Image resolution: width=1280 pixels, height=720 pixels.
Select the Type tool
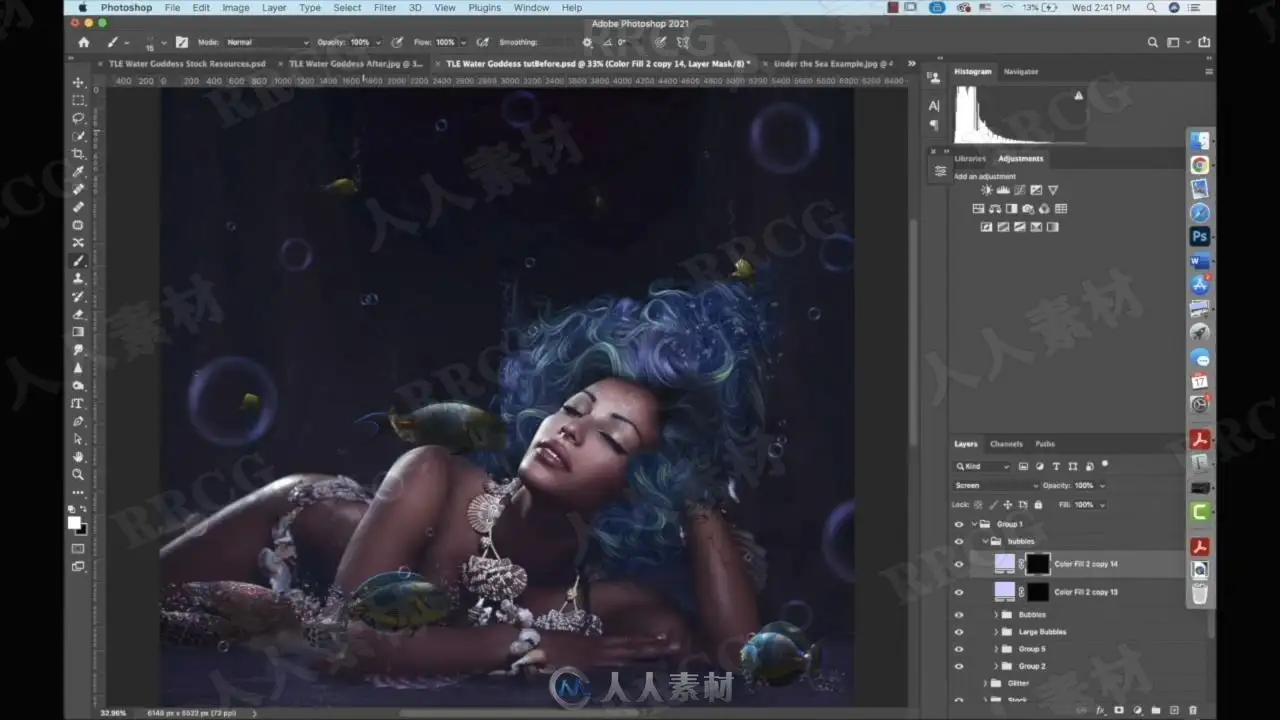coord(78,403)
